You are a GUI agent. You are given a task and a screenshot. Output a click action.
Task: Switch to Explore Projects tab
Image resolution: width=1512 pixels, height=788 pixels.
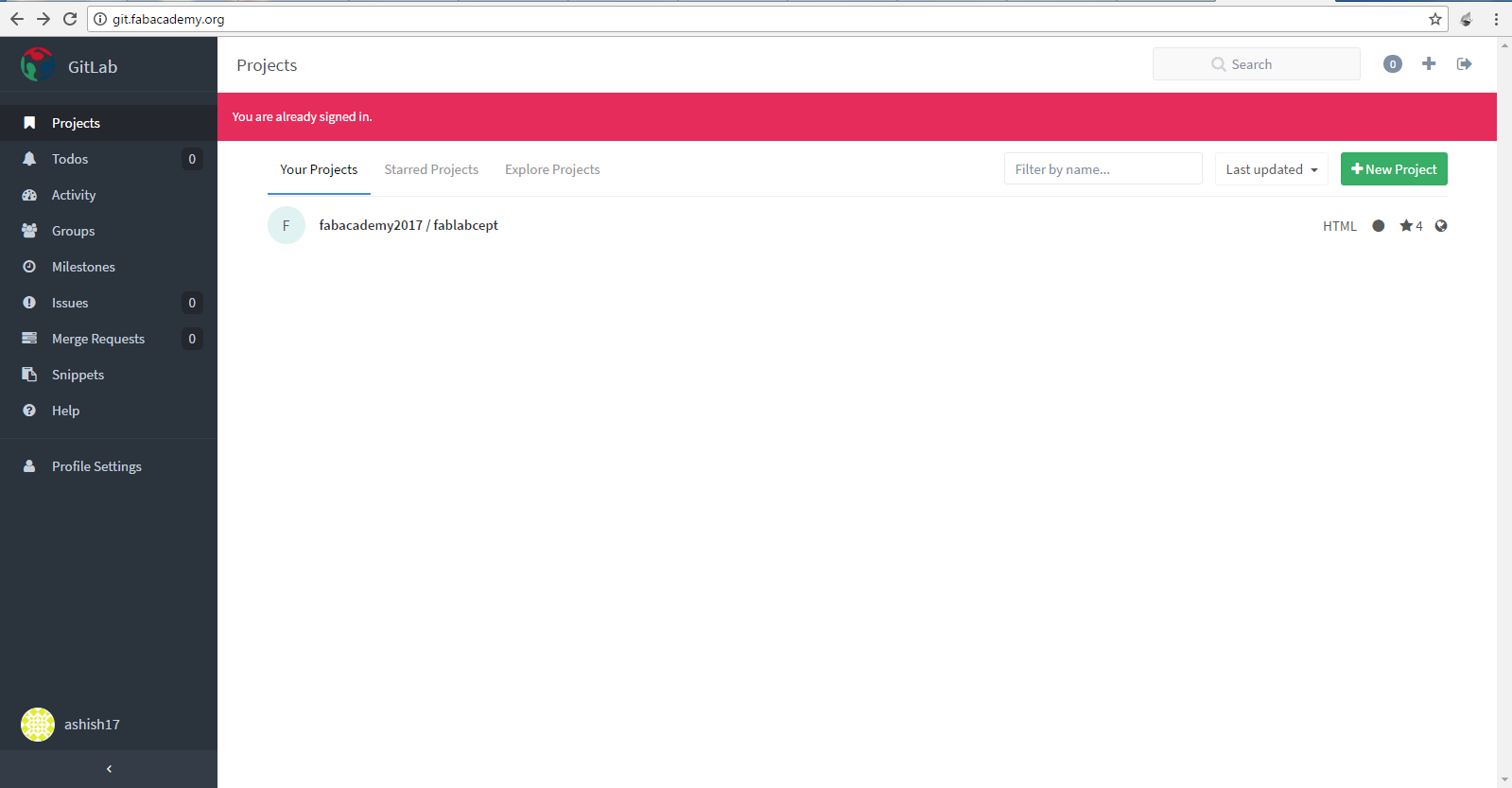point(552,170)
